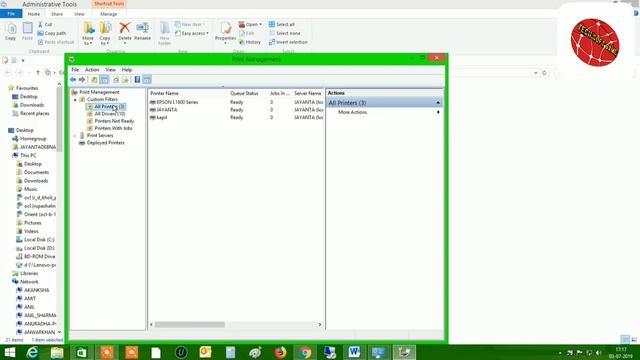Open the View menu in Print Management
The width and height of the screenshot is (640, 360).
click(x=110, y=70)
